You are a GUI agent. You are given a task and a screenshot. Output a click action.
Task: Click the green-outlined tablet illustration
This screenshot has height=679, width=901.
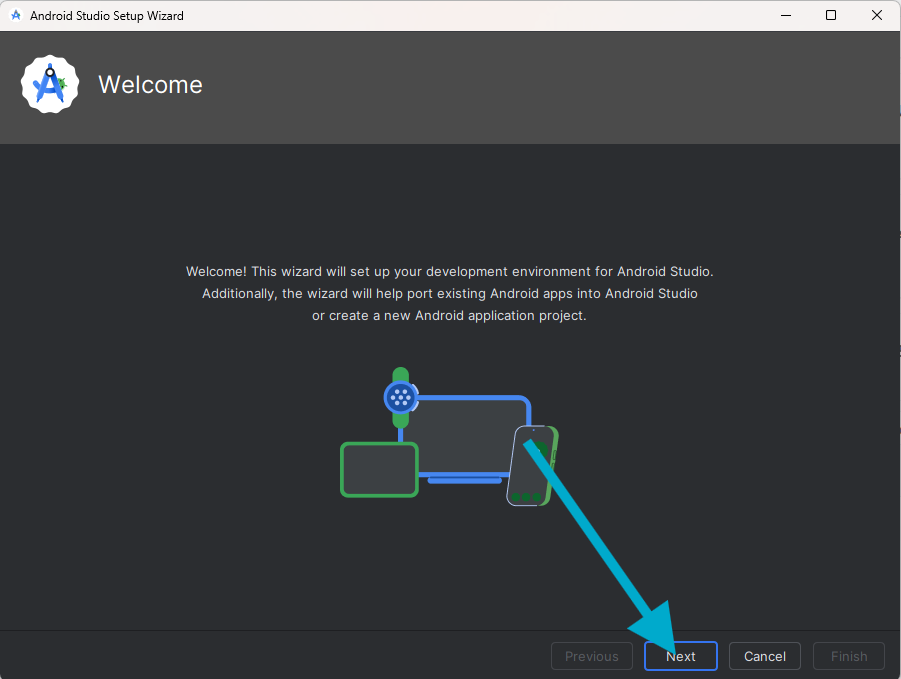coord(379,469)
